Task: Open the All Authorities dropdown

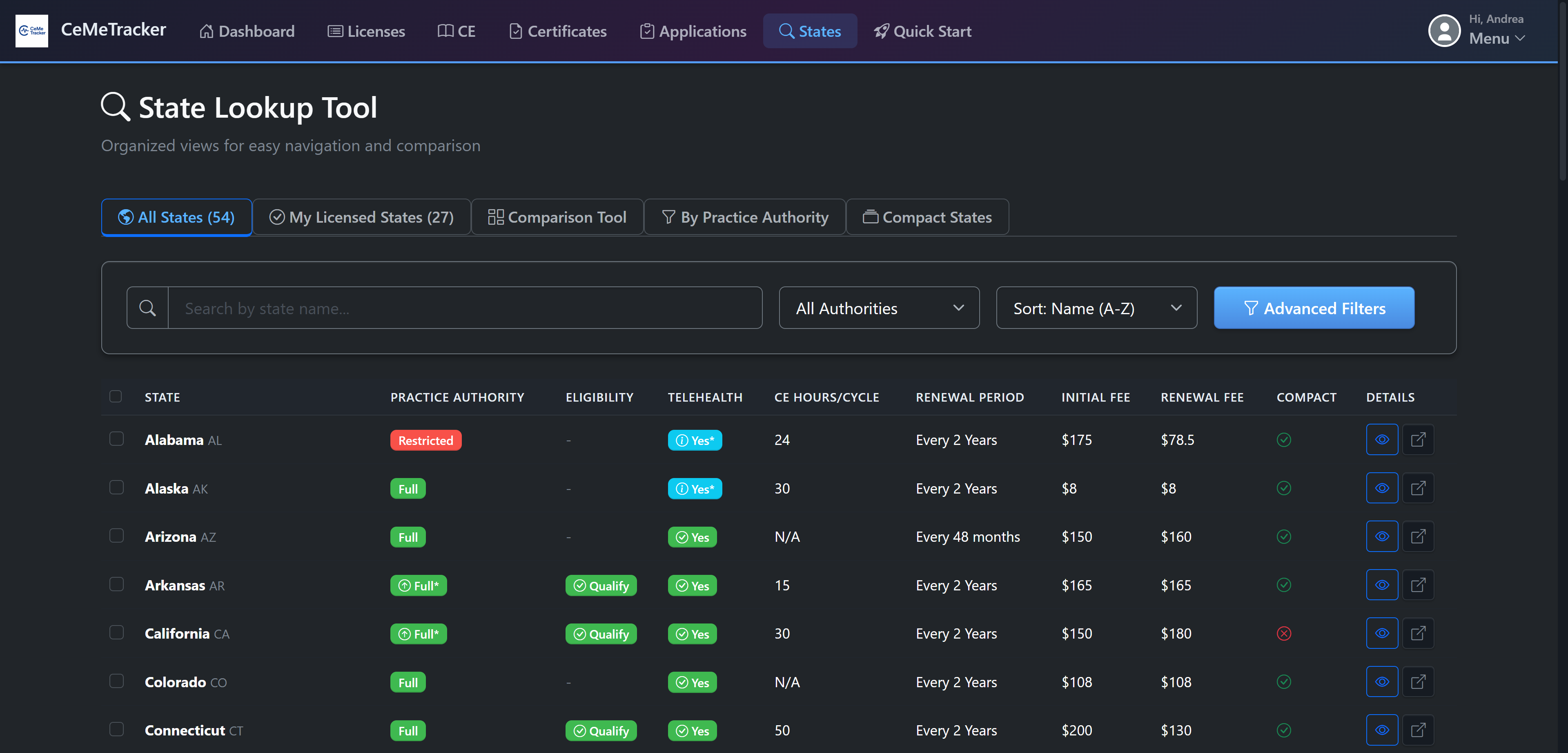Action: click(878, 308)
